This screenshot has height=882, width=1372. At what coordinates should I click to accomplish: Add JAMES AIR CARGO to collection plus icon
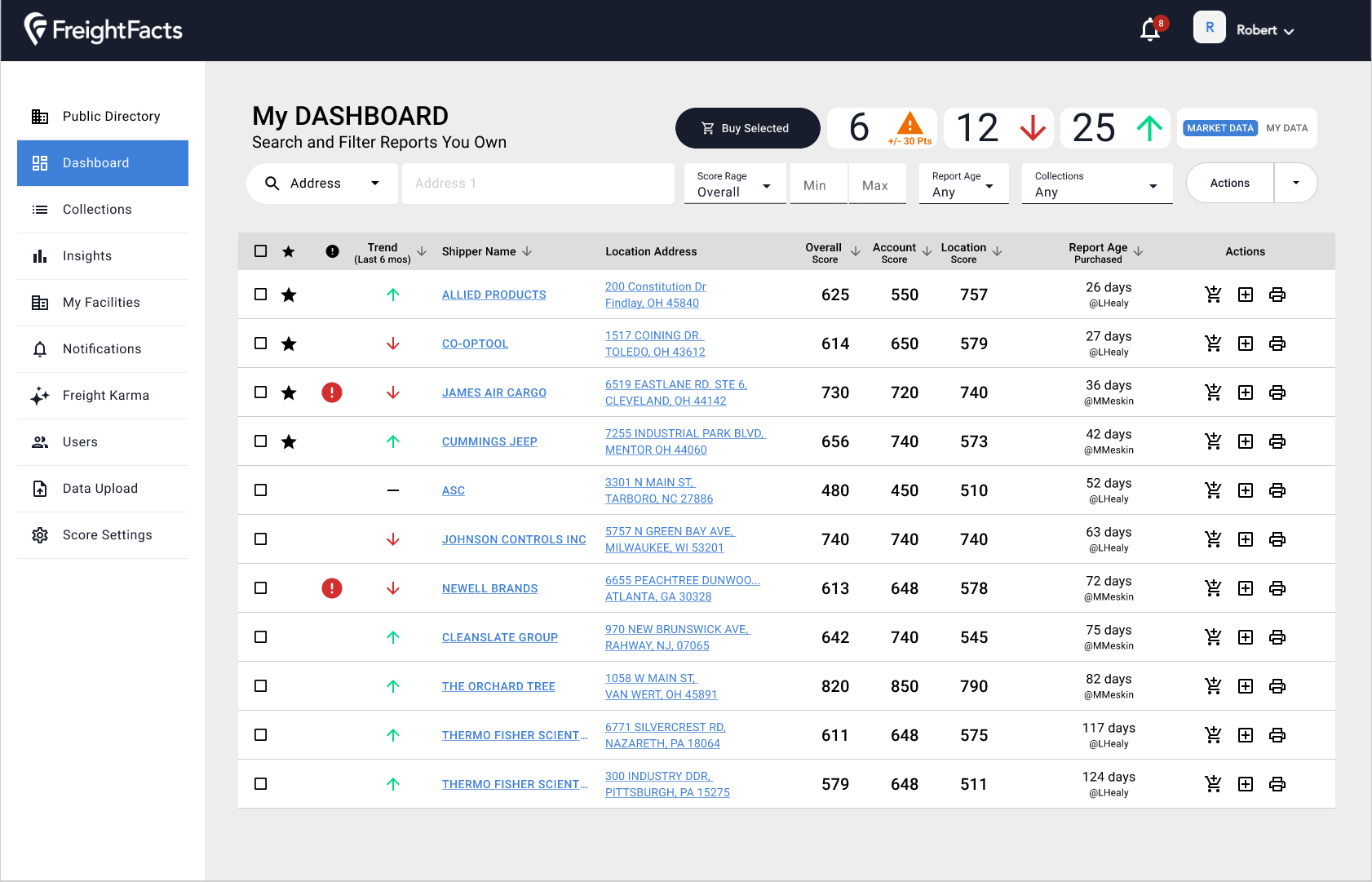1245,392
